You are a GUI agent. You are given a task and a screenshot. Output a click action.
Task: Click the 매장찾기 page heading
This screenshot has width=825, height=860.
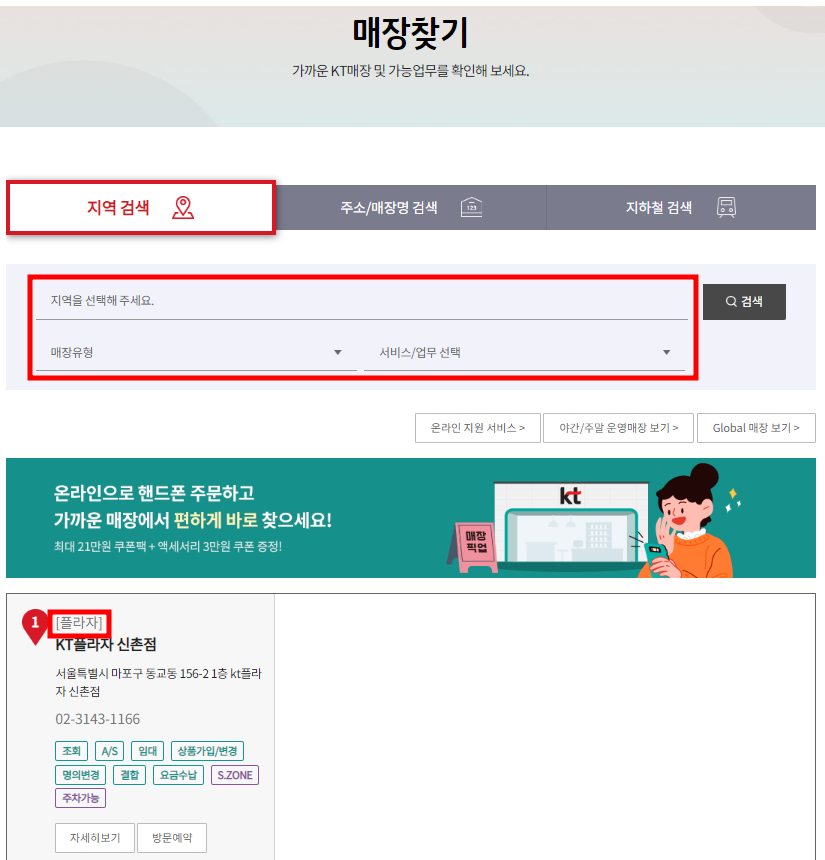pyautogui.click(x=410, y=33)
